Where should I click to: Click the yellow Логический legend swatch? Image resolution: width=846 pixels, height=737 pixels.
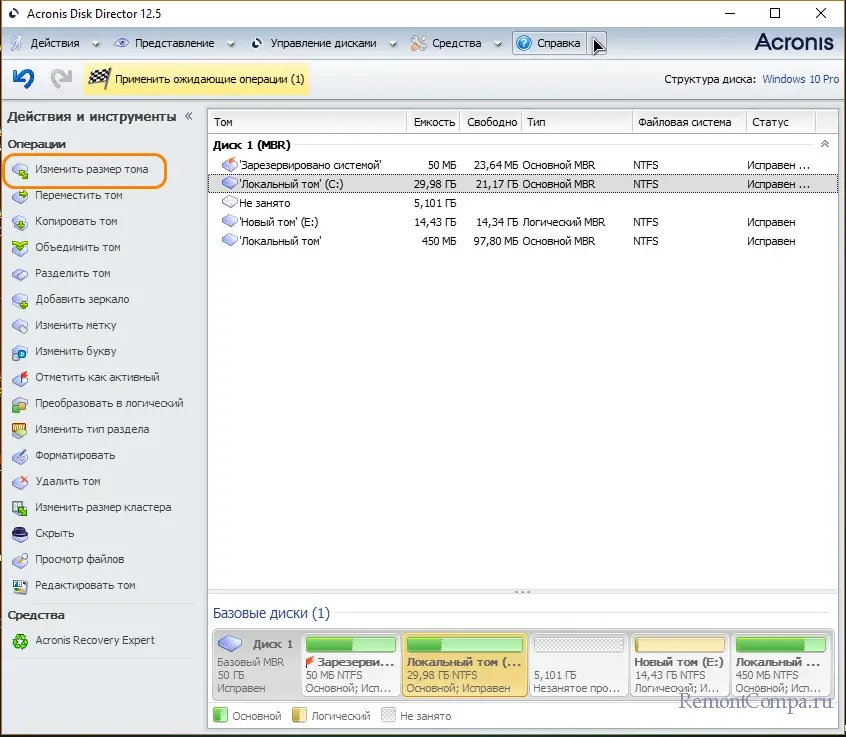[299, 715]
